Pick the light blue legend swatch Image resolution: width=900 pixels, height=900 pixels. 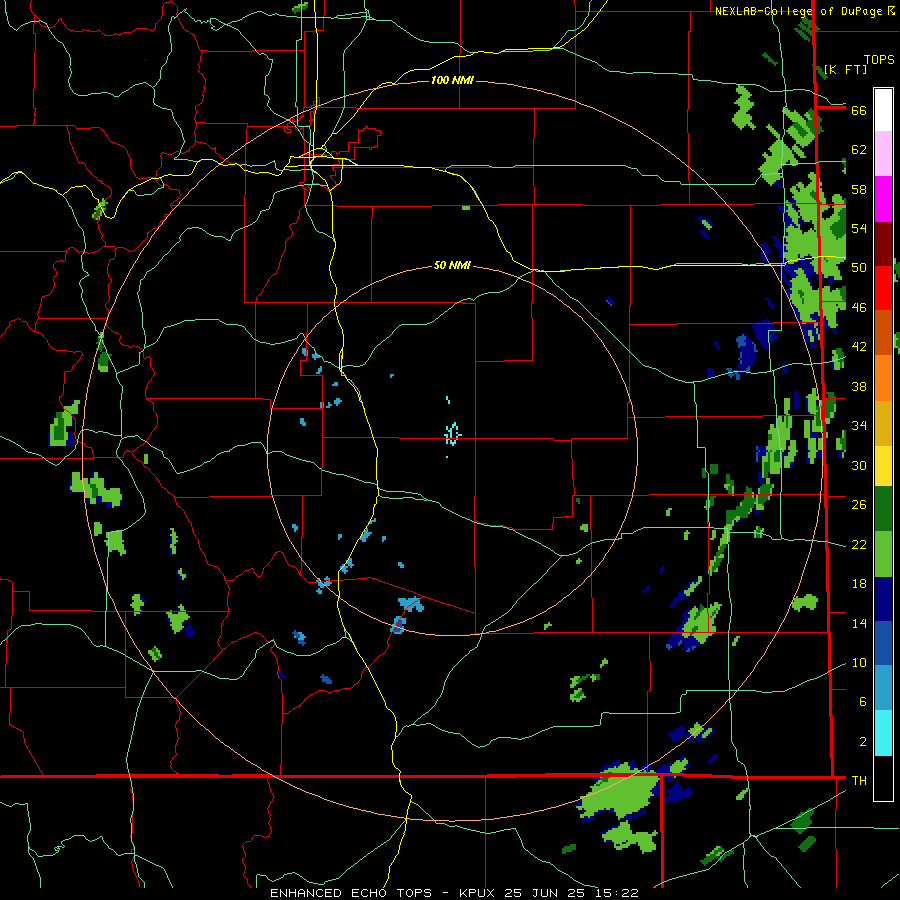(883, 688)
